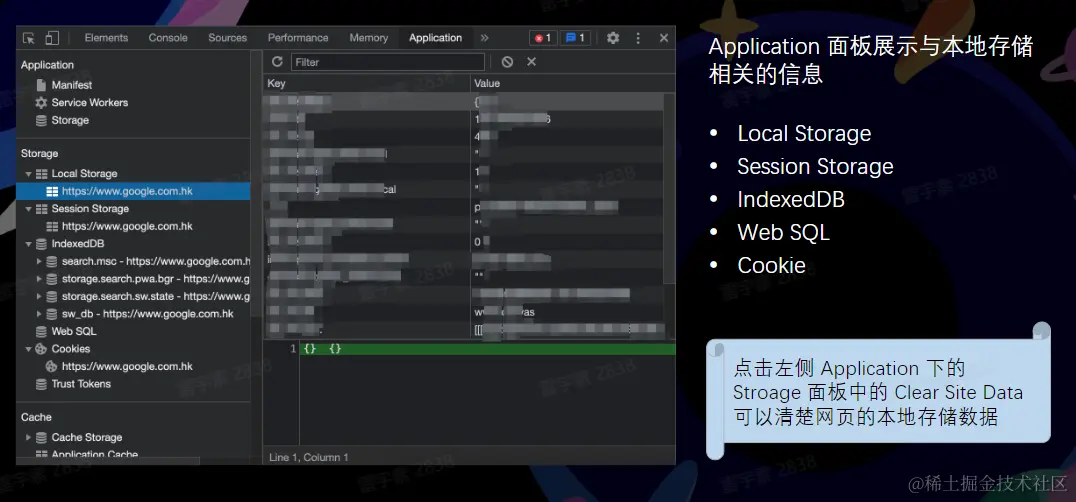Click the Local Storage grid icon
1076x502 pixels.
pos(41,174)
